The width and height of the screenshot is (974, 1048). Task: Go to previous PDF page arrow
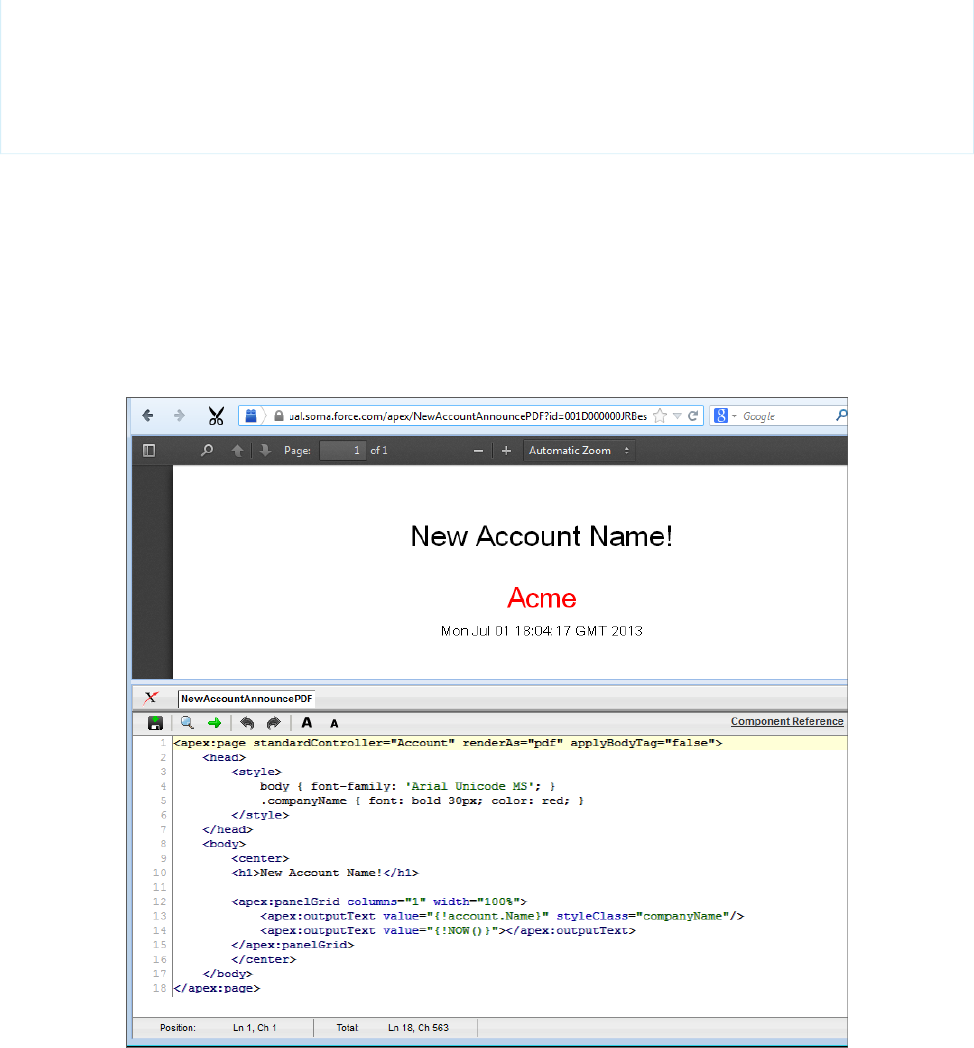tap(237, 450)
